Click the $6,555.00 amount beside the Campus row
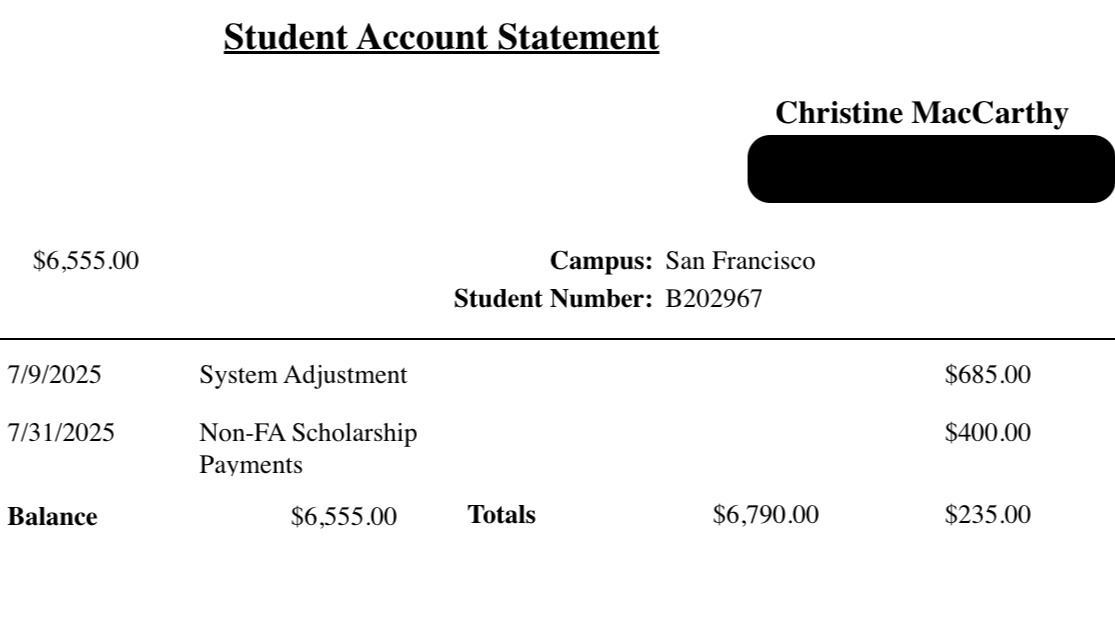Viewport: 1115px width, 630px height. [86, 261]
